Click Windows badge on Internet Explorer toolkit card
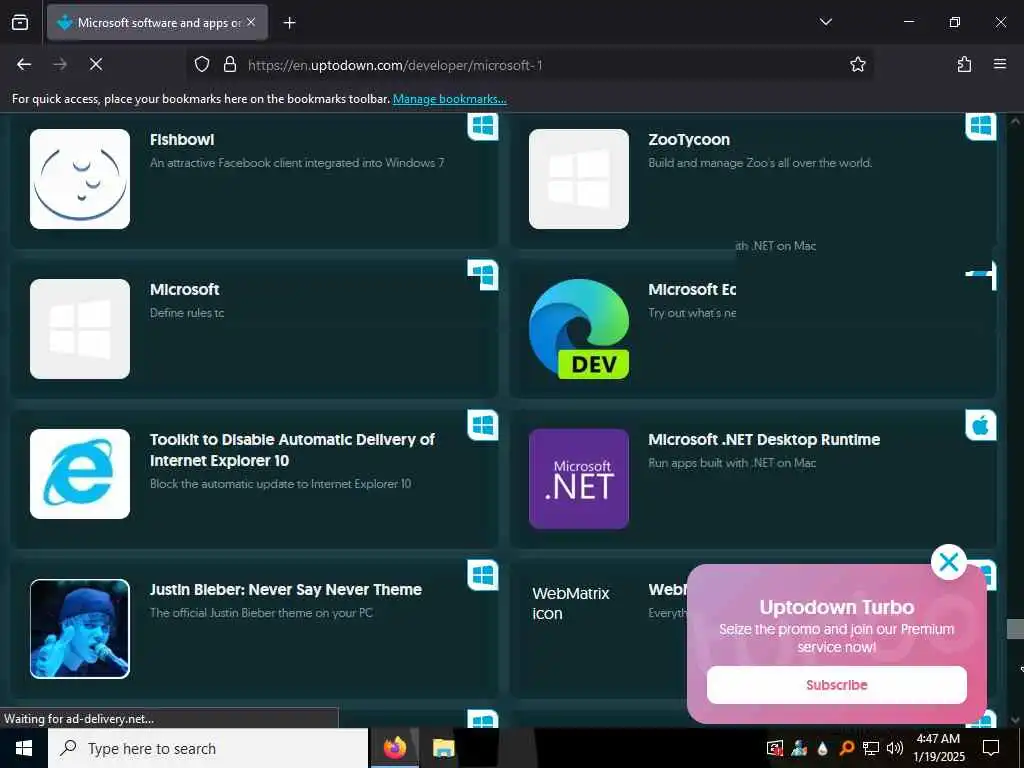Viewport: 1024px width, 768px height. click(x=483, y=426)
